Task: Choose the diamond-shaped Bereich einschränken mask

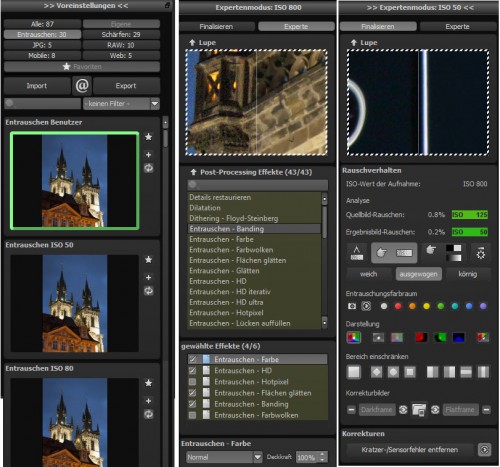Action: click(x=376, y=372)
